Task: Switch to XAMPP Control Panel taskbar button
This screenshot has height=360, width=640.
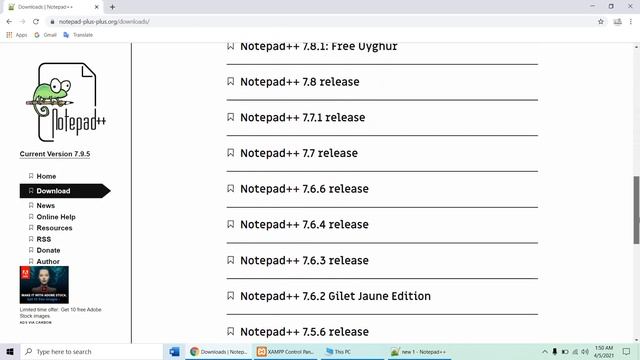Action: pos(285,351)
